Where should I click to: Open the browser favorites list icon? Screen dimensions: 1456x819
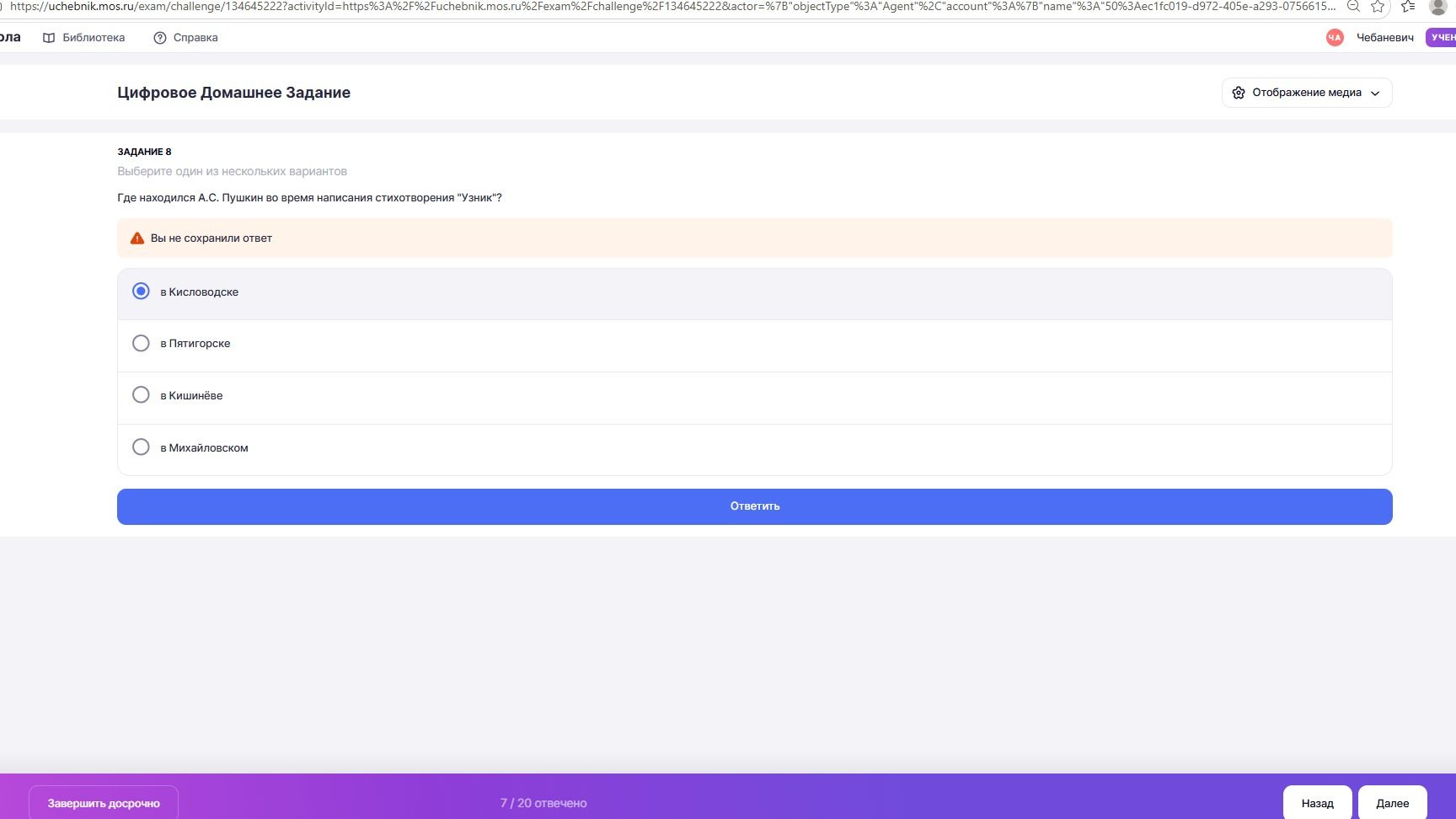1407,6
